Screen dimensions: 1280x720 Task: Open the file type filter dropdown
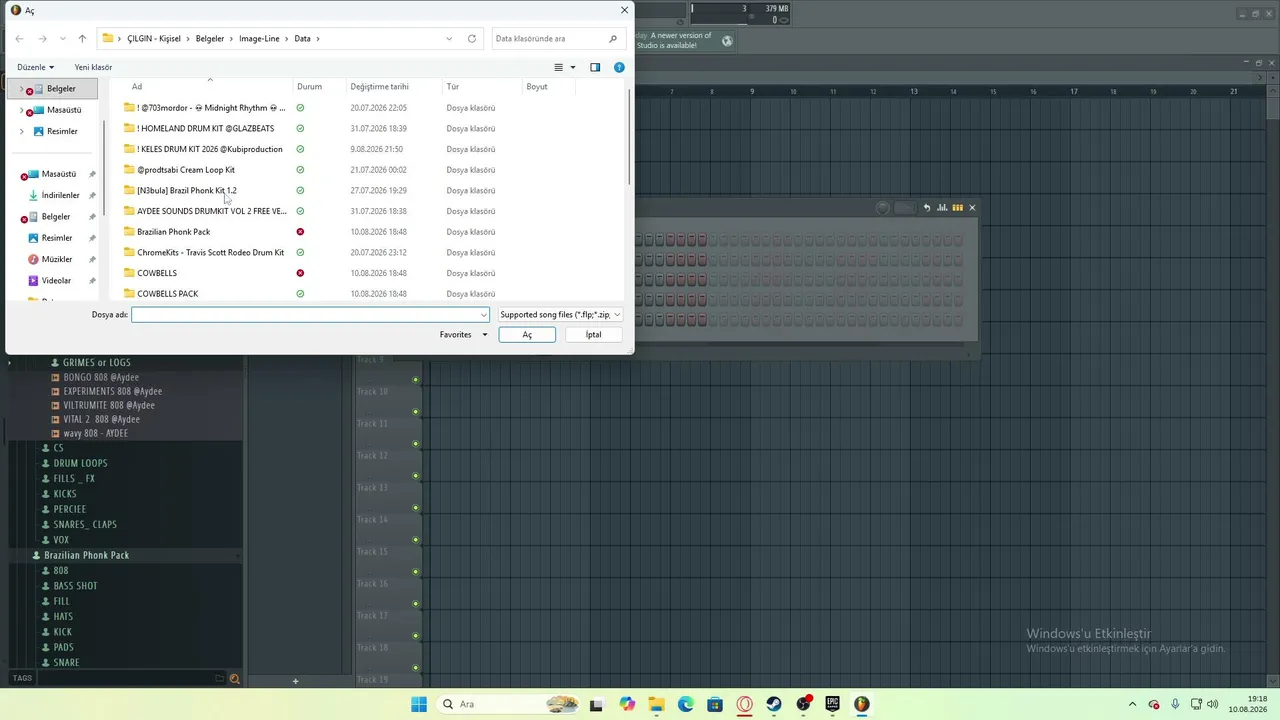560,314
